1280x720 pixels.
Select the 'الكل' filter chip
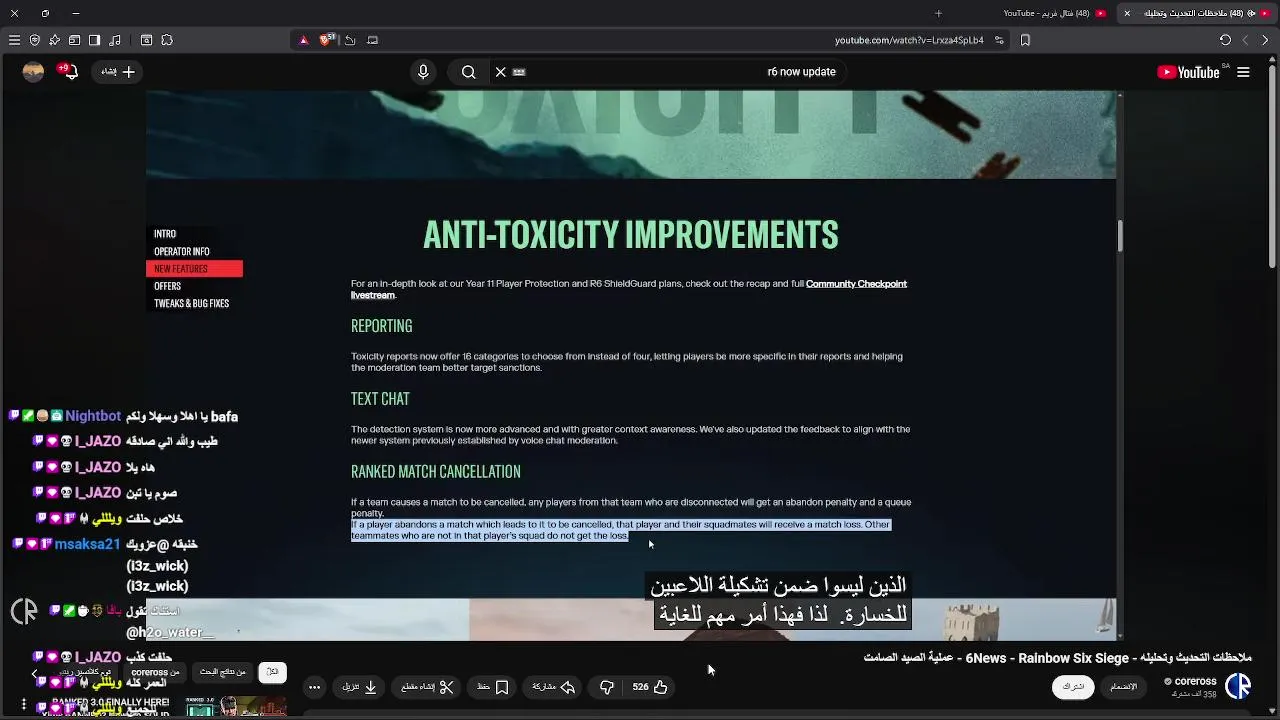point(272,672)
